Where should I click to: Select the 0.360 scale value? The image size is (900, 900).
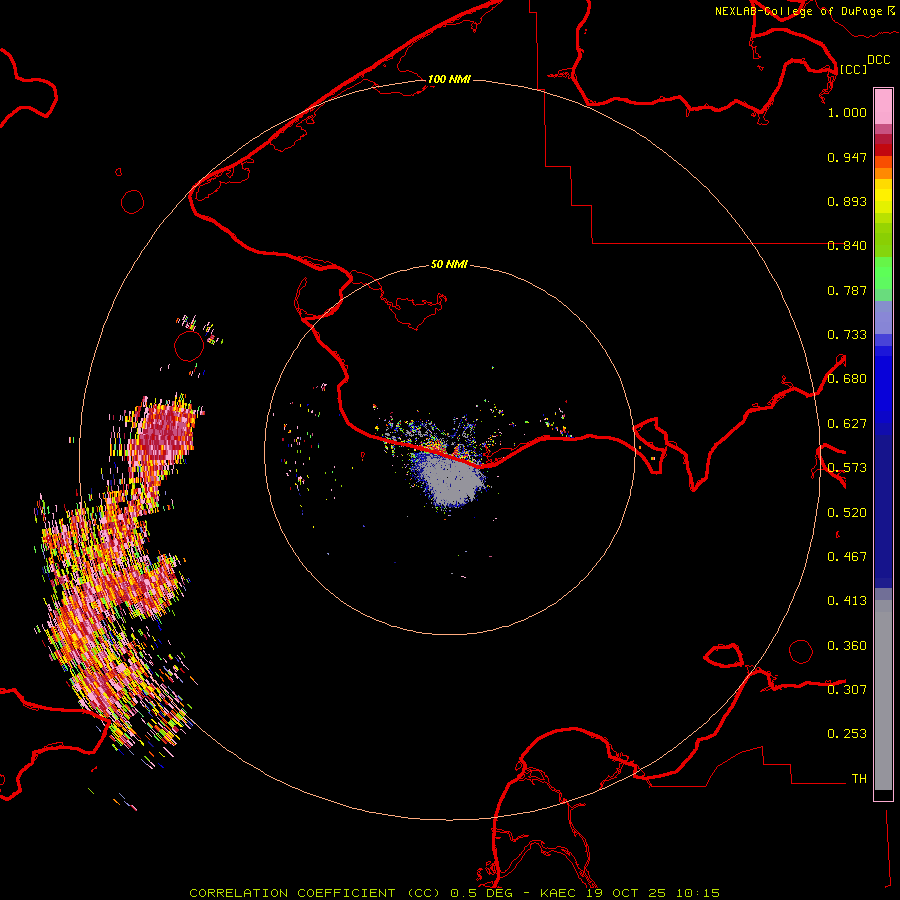click(x=847, y=646)
